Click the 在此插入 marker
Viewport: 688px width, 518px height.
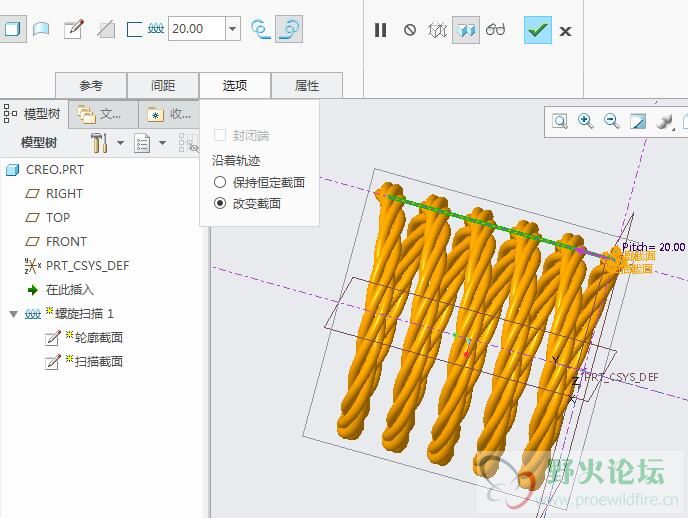click(69, 290)
